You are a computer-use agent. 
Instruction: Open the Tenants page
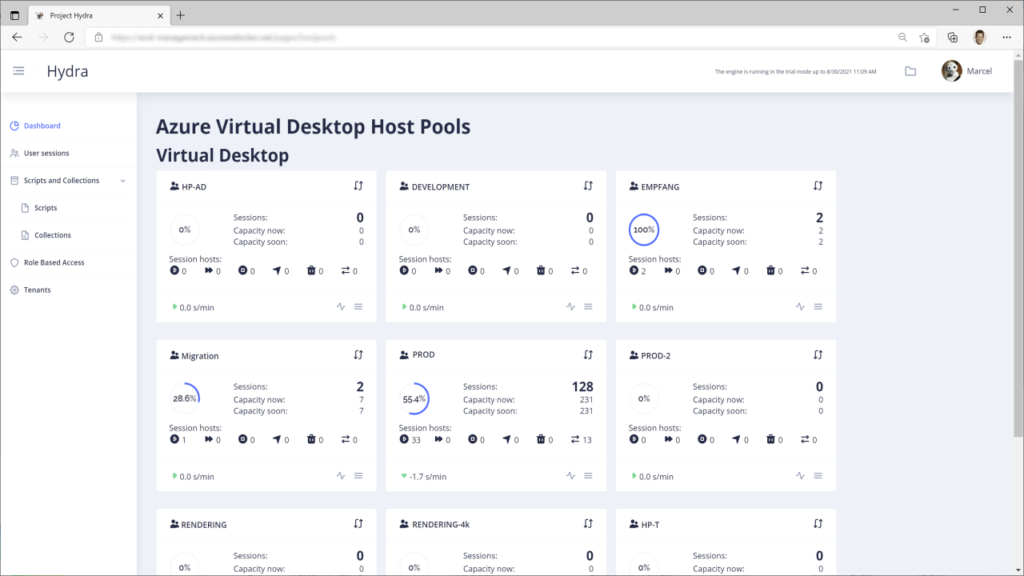click(37, 290)
